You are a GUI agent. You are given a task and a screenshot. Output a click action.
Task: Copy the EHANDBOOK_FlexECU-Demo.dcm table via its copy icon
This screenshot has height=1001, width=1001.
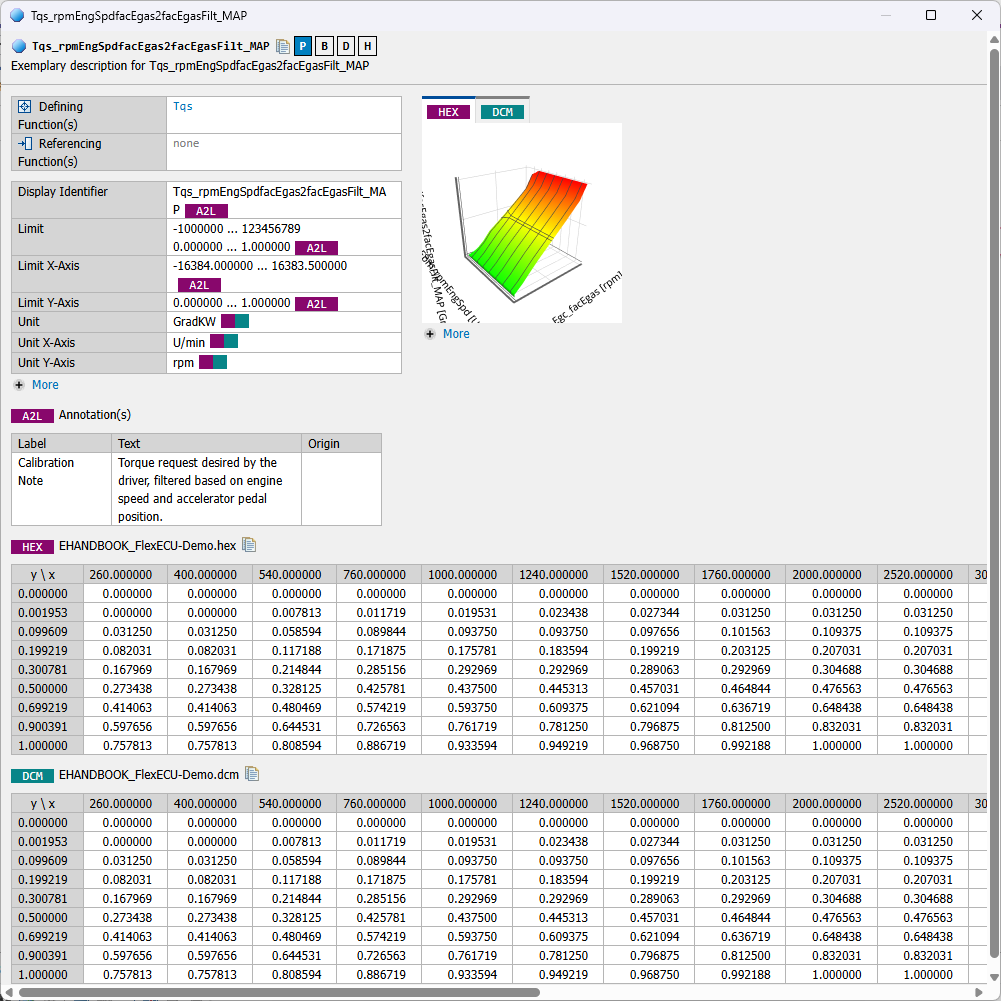(x=252, y=774)
